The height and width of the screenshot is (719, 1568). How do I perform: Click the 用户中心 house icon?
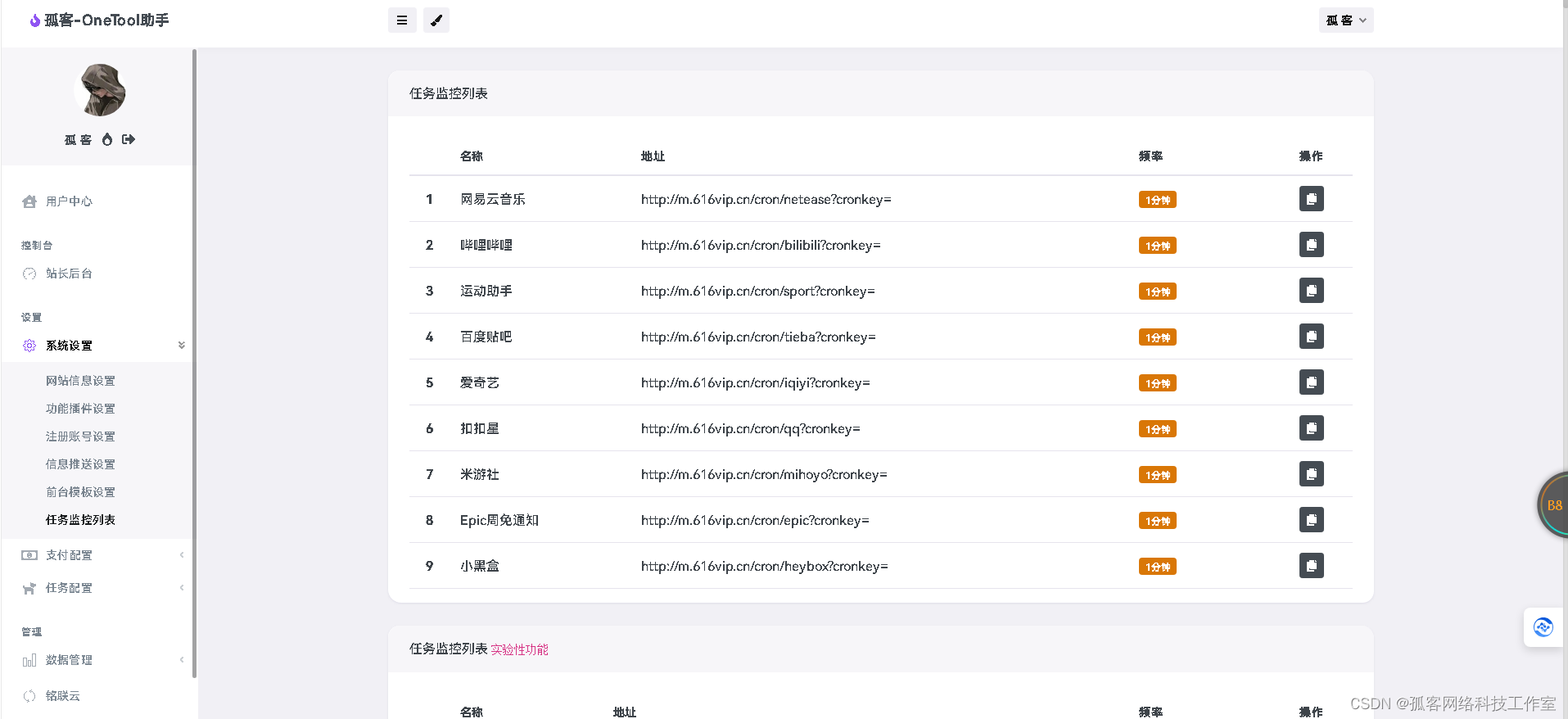click(x=29, y=201)
